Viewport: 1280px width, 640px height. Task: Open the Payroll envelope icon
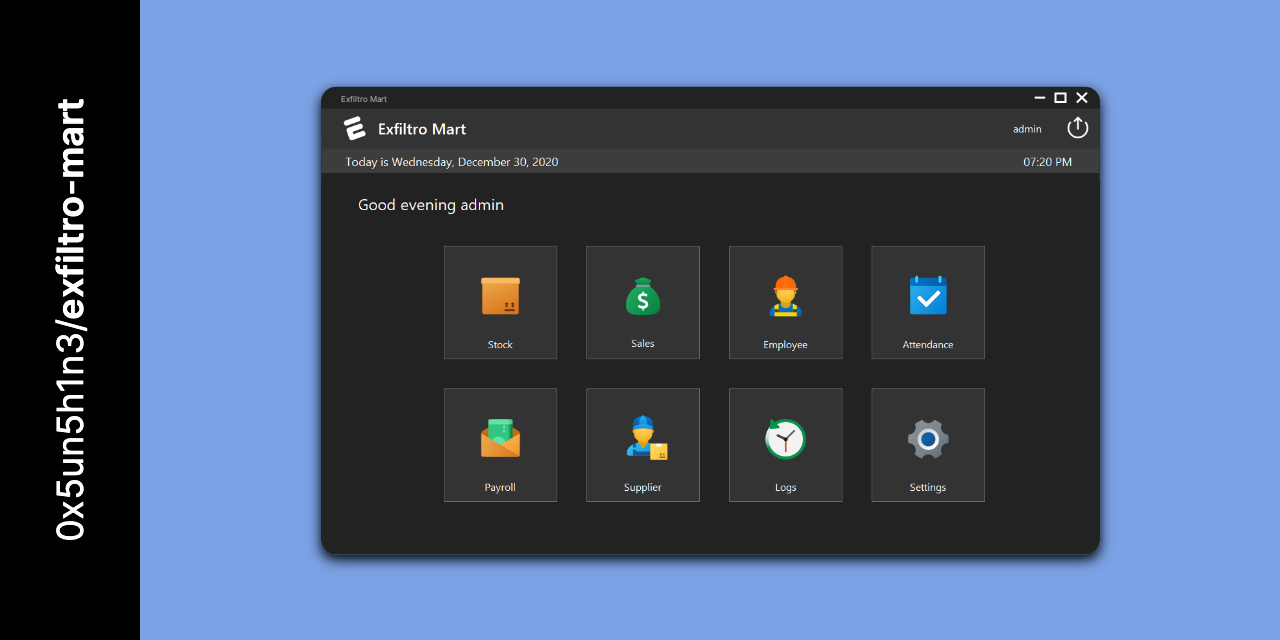[x=500, y=438]
